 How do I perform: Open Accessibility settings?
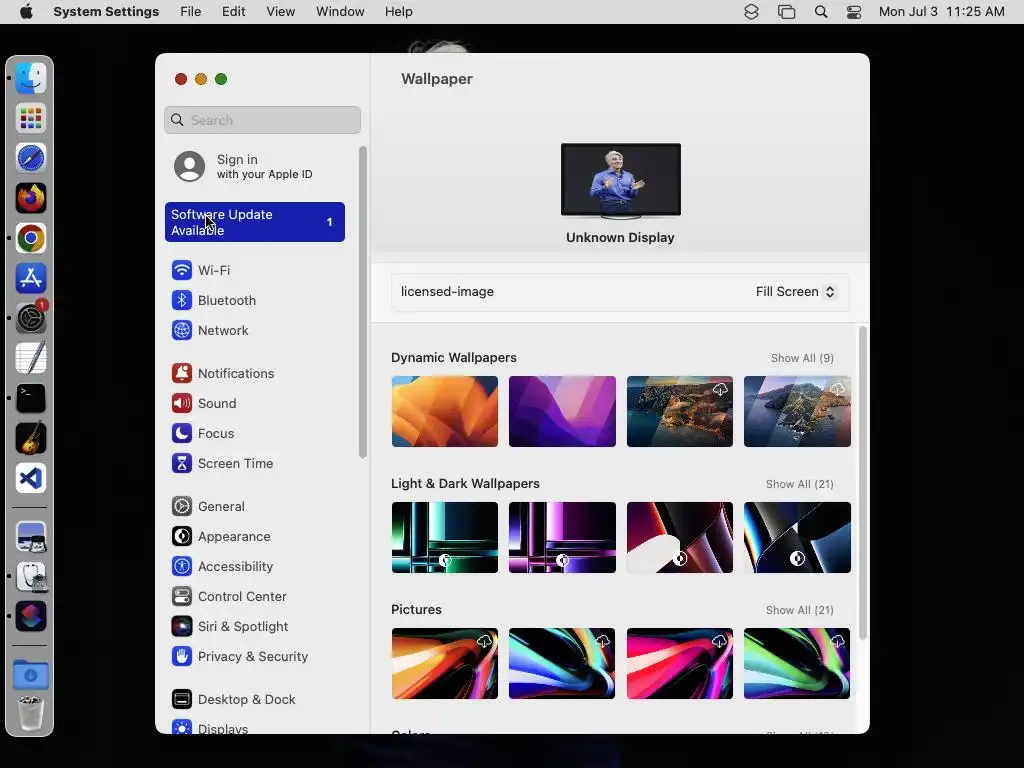click(x=222, y=567)
